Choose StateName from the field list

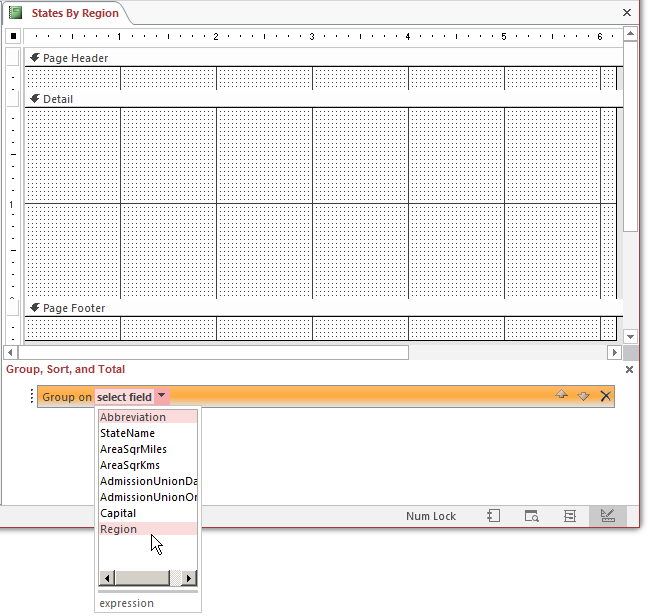pos(127,433)
